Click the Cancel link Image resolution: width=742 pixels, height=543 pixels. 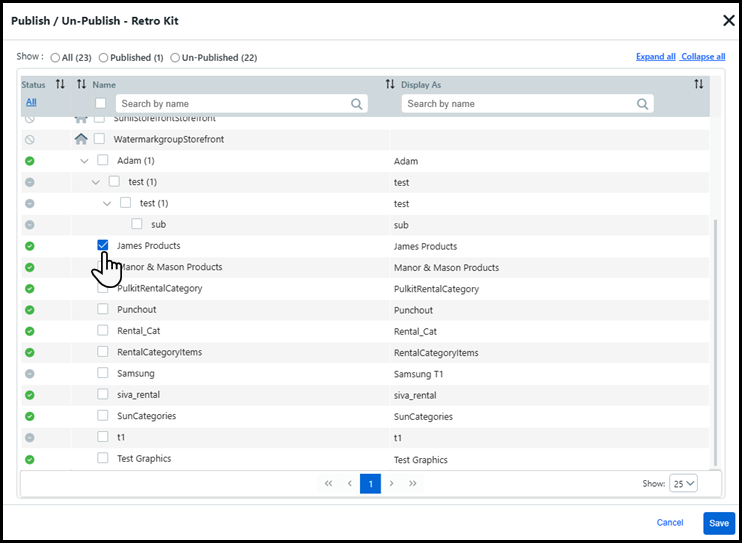click(670, 523)
